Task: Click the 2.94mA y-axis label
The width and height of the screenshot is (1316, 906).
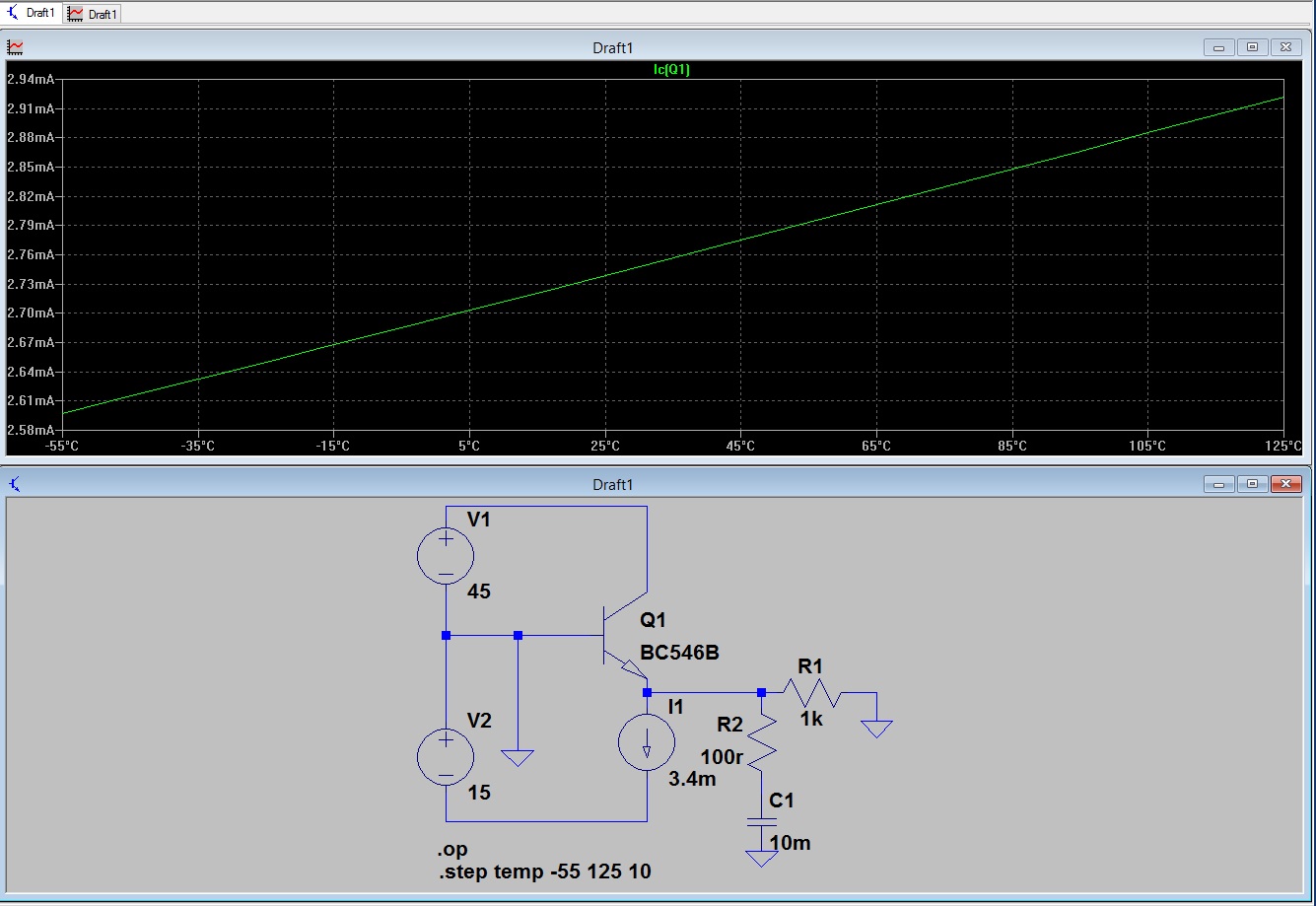Action: (30, 79)
